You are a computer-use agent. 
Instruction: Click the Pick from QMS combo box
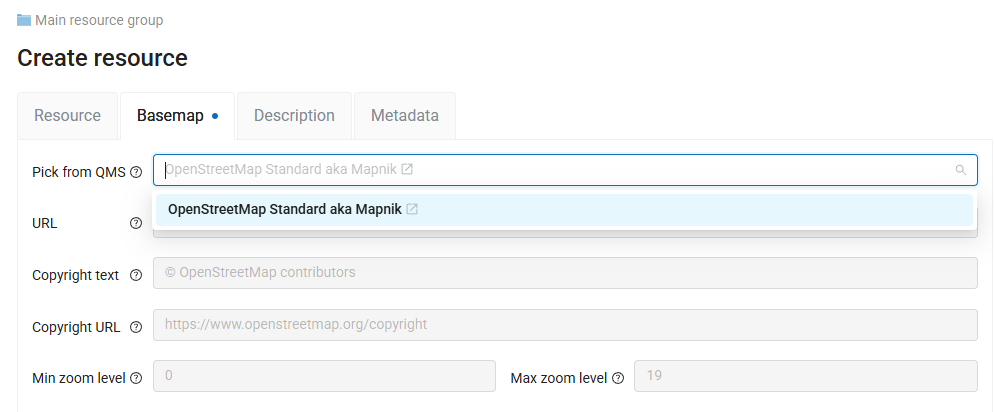pyautogui.click(x=560, y=170)
